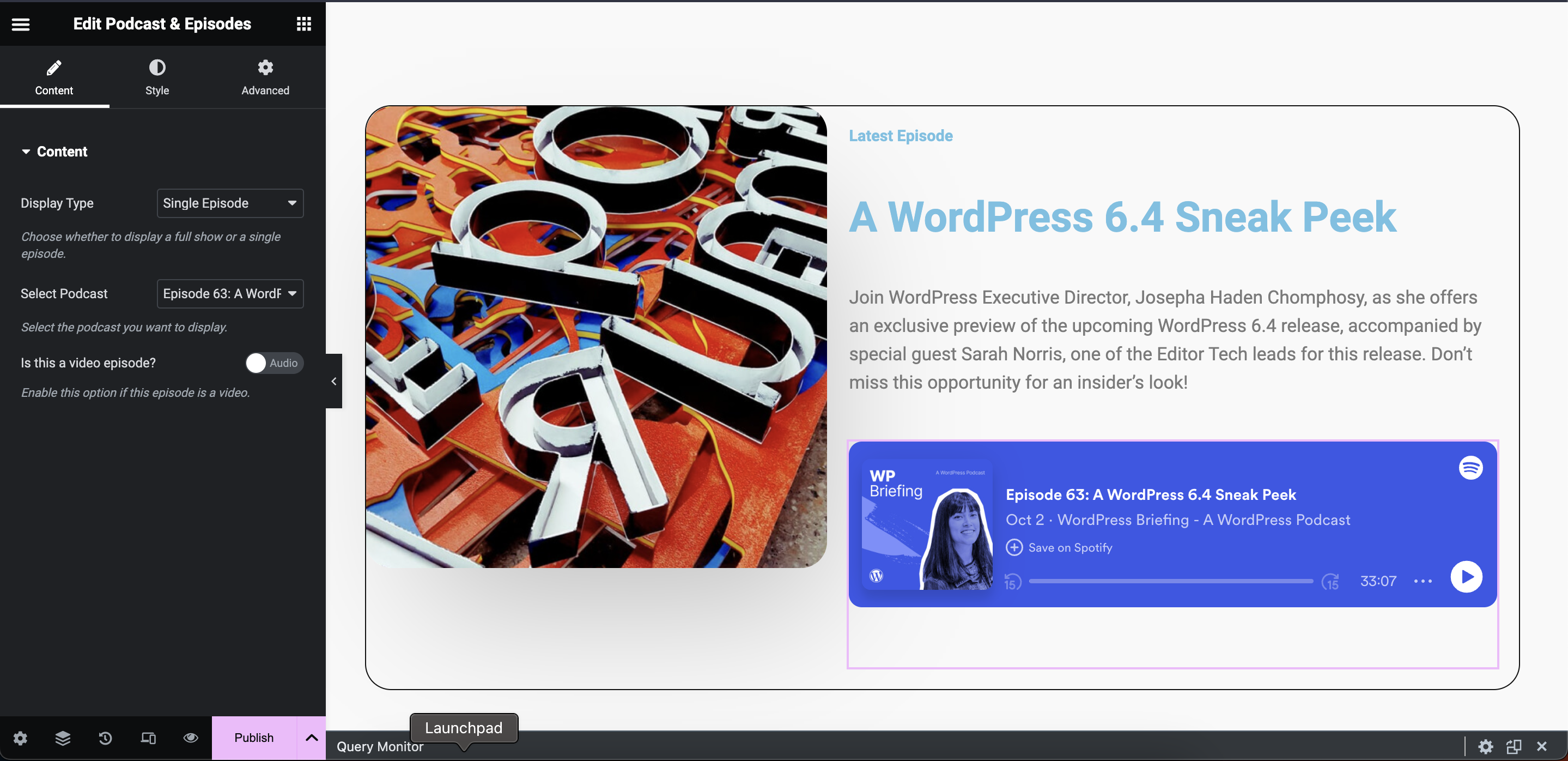Switch to the Style tab
This screenshot has width=1568, height=761.
point(157,77)
